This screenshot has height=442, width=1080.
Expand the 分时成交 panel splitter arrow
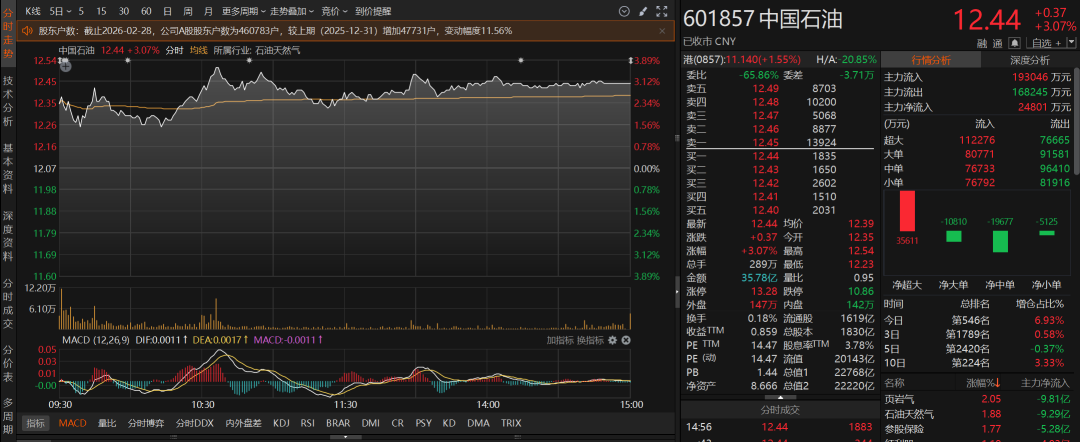(x=780, y=397)
